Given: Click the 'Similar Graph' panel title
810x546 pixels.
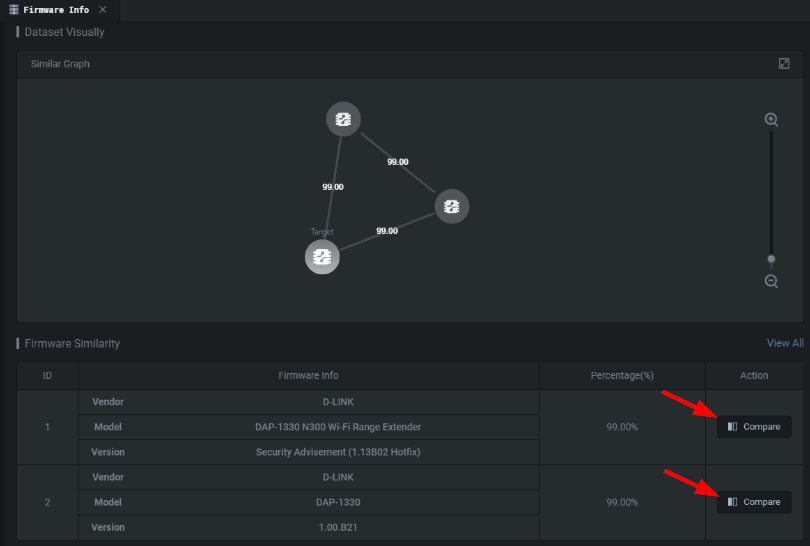Looking at the screenshot, I should point(60,64).
